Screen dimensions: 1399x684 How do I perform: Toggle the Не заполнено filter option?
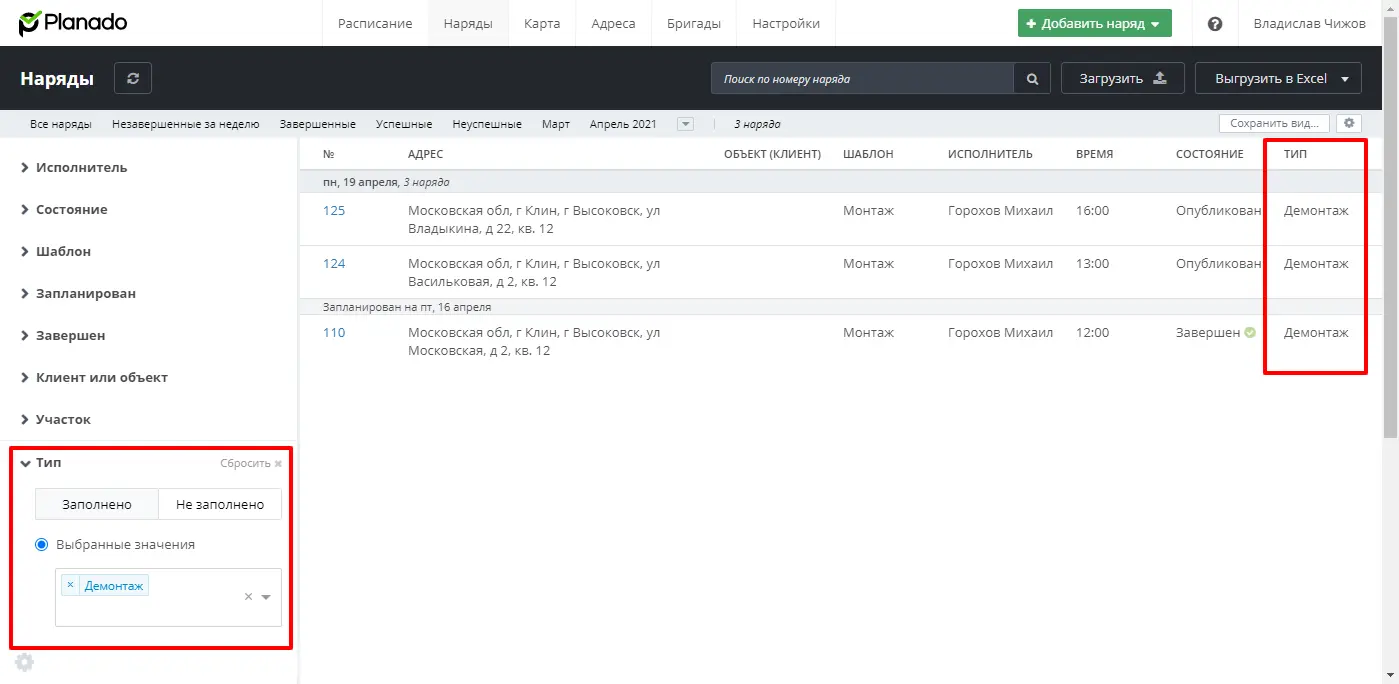pos(220,504)
